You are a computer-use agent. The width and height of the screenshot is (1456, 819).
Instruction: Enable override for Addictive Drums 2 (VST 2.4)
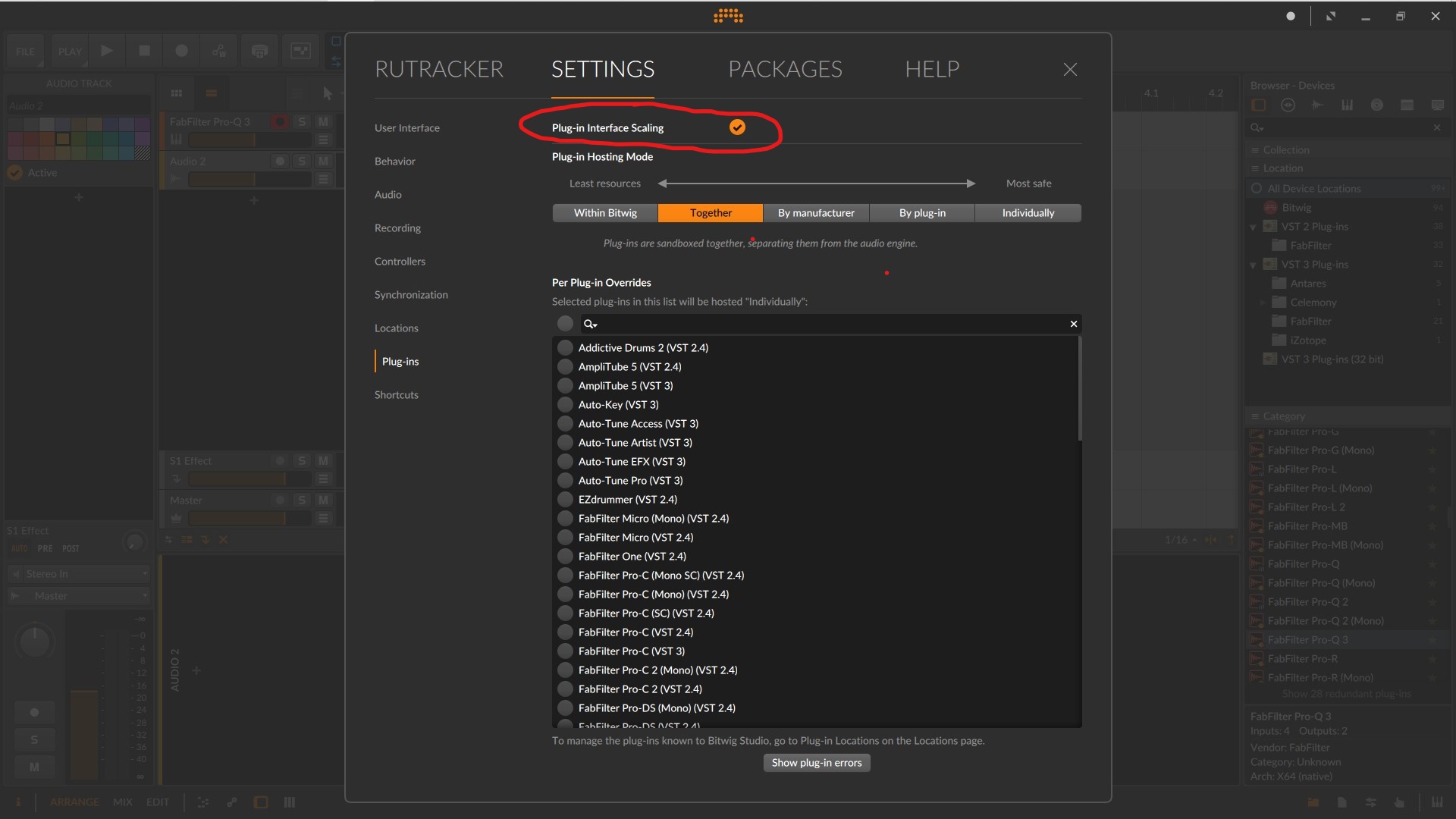(565, 348)
